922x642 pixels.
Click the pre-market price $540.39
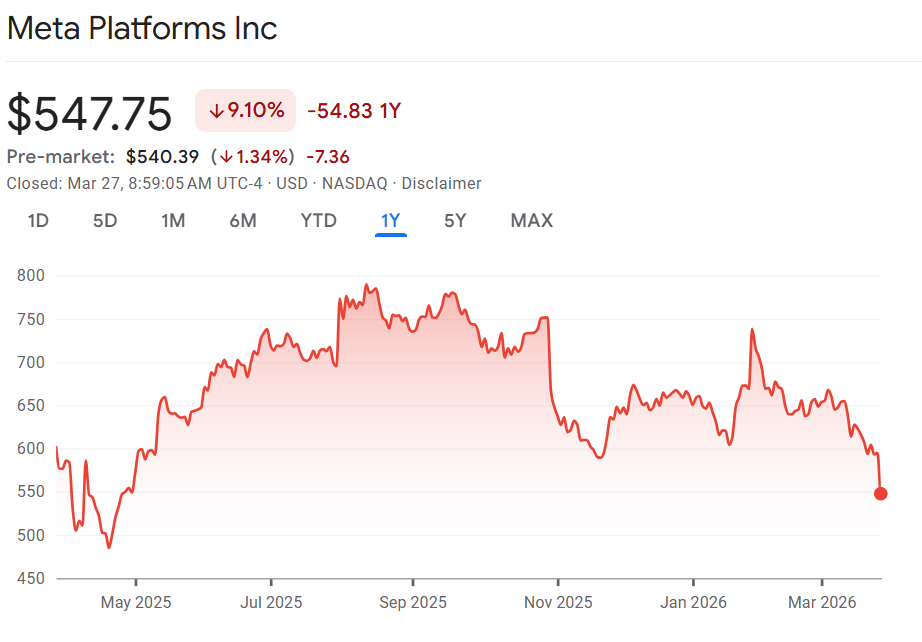click(x=163, y=157)
